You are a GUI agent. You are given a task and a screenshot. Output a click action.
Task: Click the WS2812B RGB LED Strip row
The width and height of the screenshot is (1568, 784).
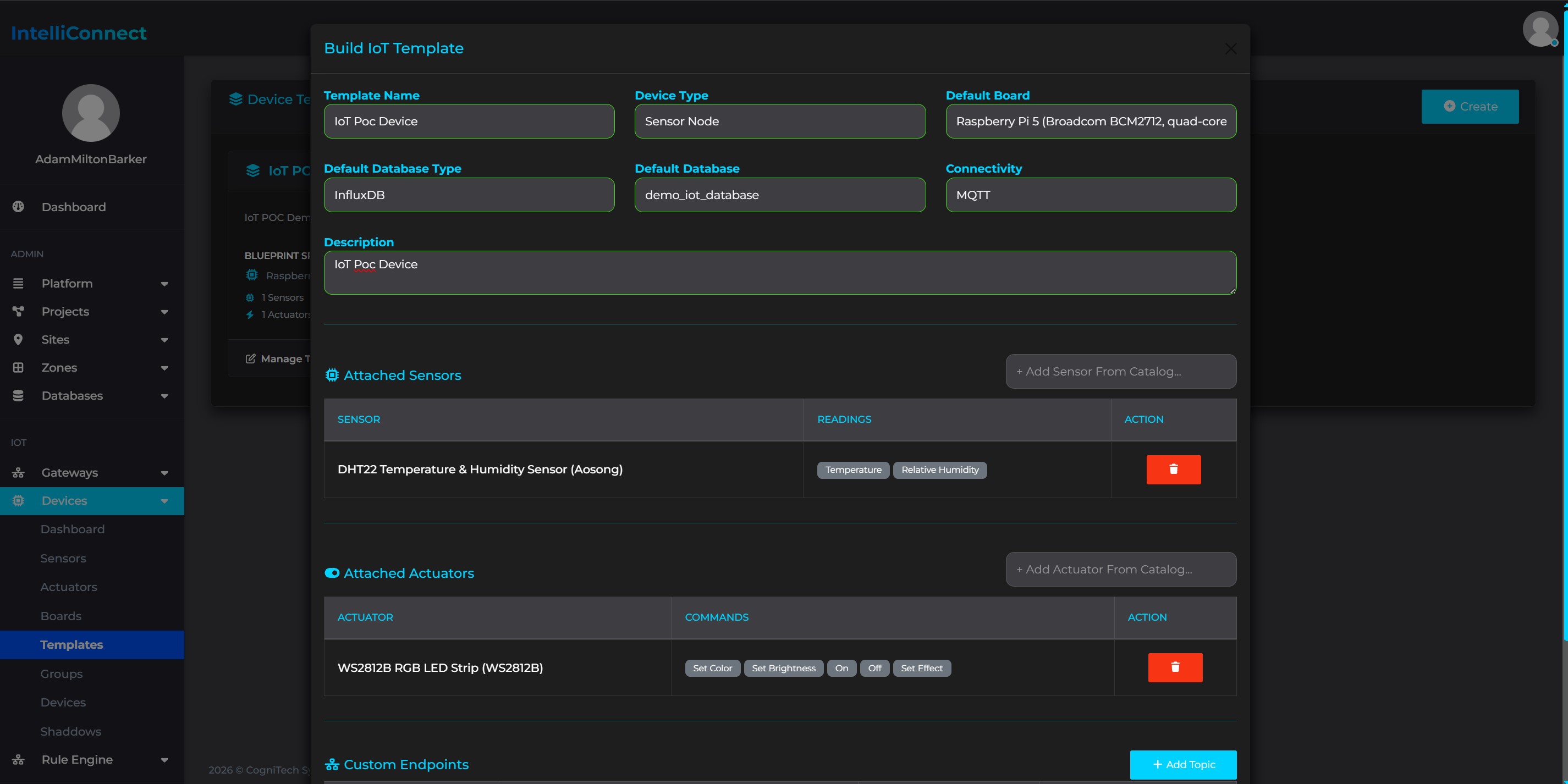(x=780, y=668)
